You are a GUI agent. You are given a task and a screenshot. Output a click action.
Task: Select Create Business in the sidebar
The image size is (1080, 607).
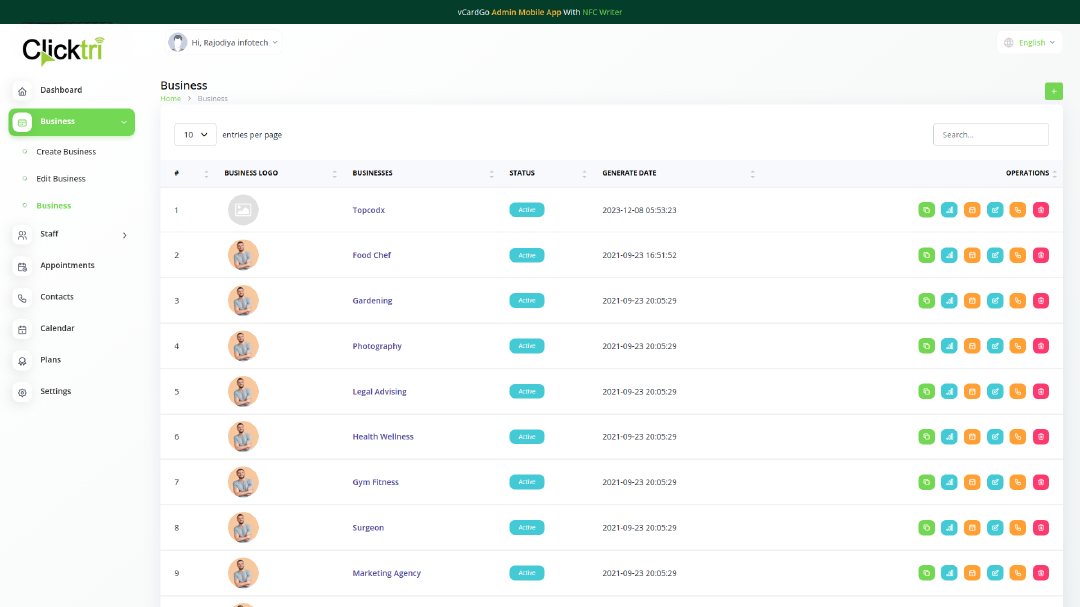[66, 152]
